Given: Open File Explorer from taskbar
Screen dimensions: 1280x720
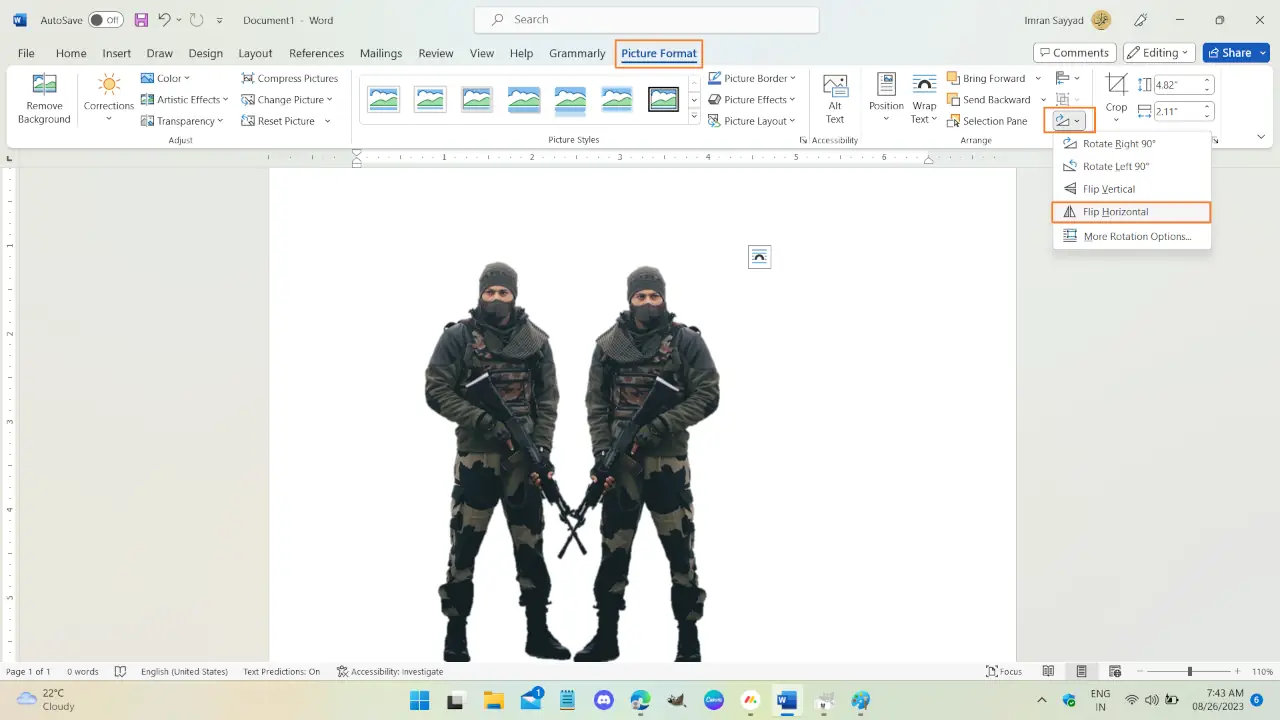Looking at the screenshot, I should tap(493, 700).
